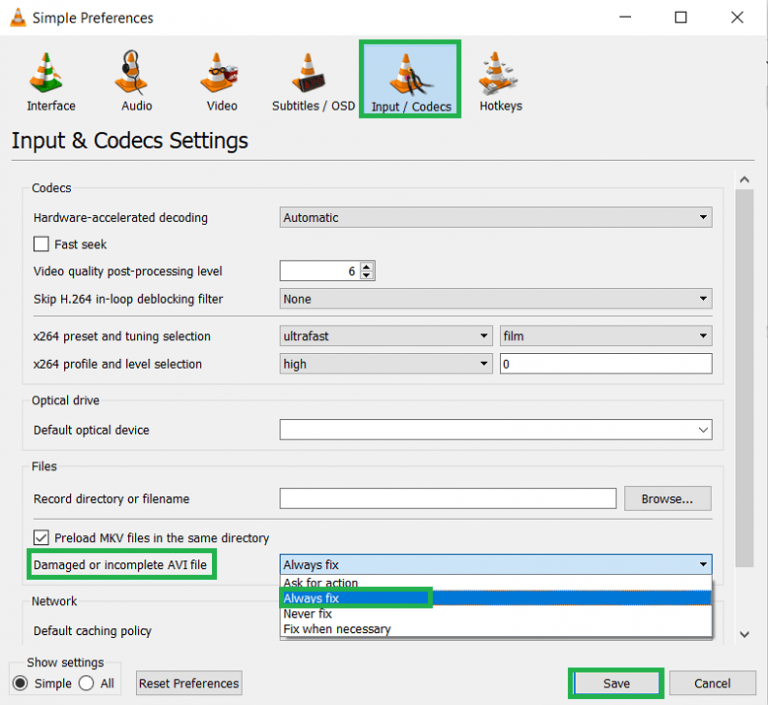Click the scrollbar down arrow
This screenshot has width=768, height=705.
[744, 634]
